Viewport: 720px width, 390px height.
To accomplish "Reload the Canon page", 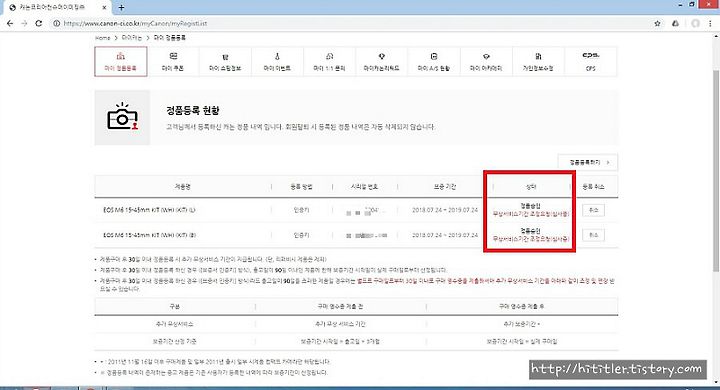I will pos(39,23).
